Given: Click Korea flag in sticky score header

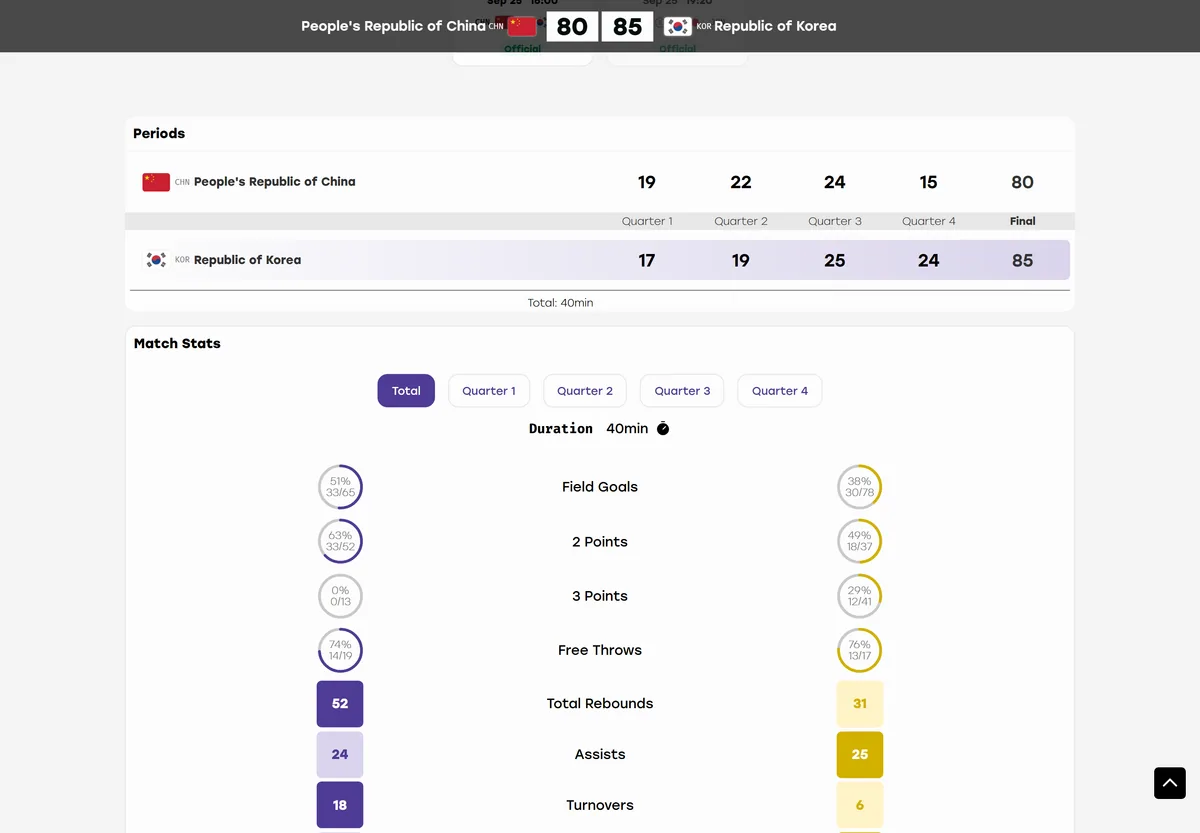Looking at the screenshot, I should [x=678, y=26].
